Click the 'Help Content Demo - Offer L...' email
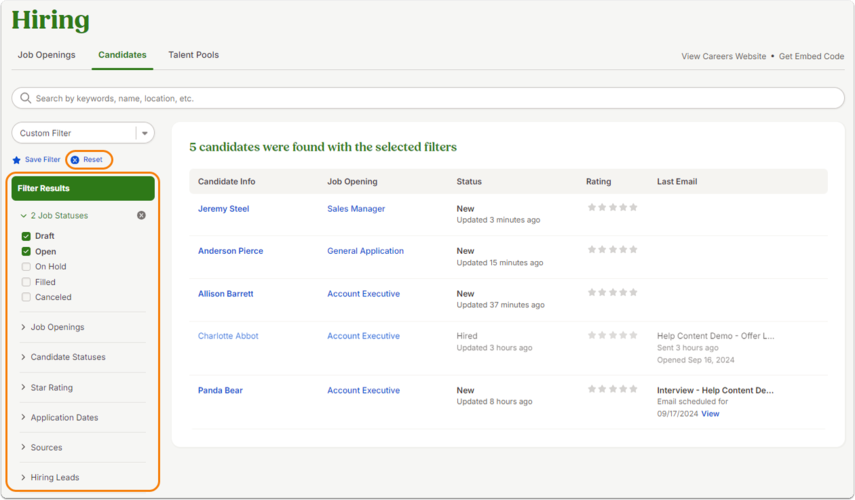Screen dimensions: 855x500 [715, 336]
